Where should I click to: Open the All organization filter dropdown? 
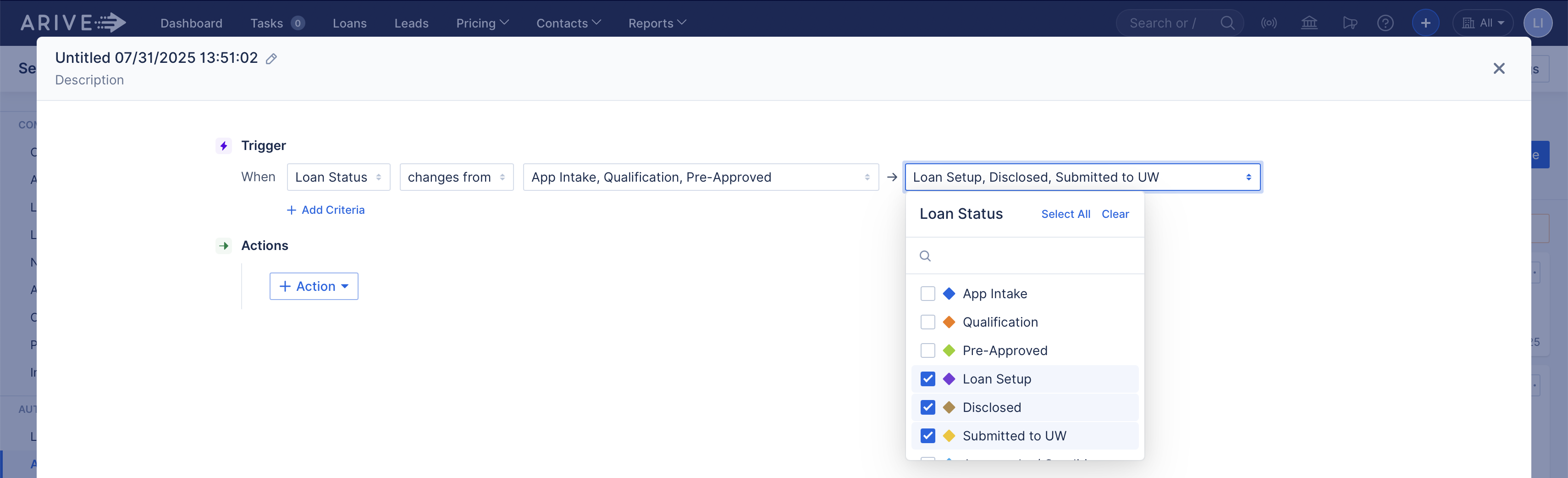click(1483, 23)
